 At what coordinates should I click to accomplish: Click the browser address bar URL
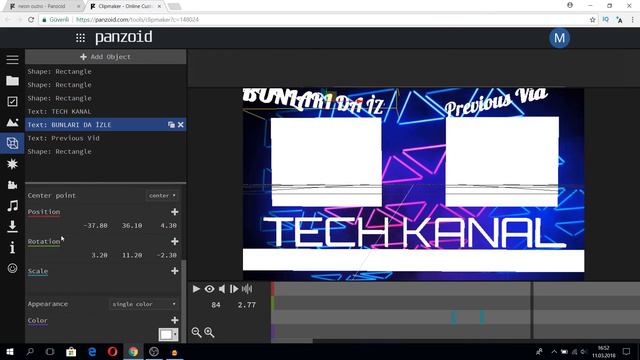137,20
